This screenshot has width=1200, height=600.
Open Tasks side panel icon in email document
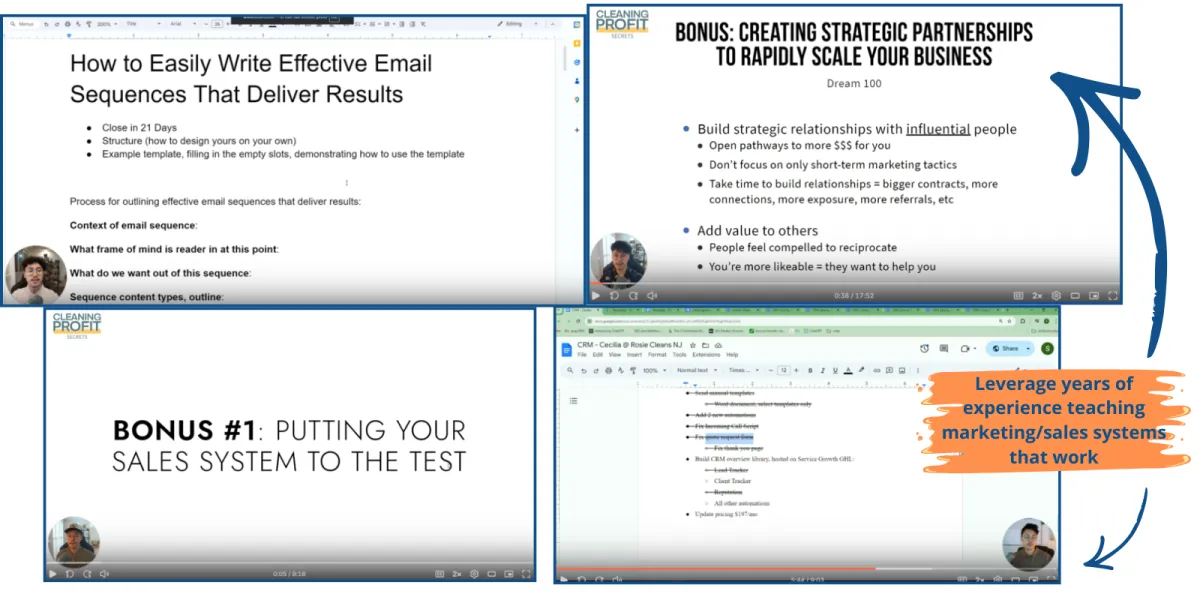point(576,62)
